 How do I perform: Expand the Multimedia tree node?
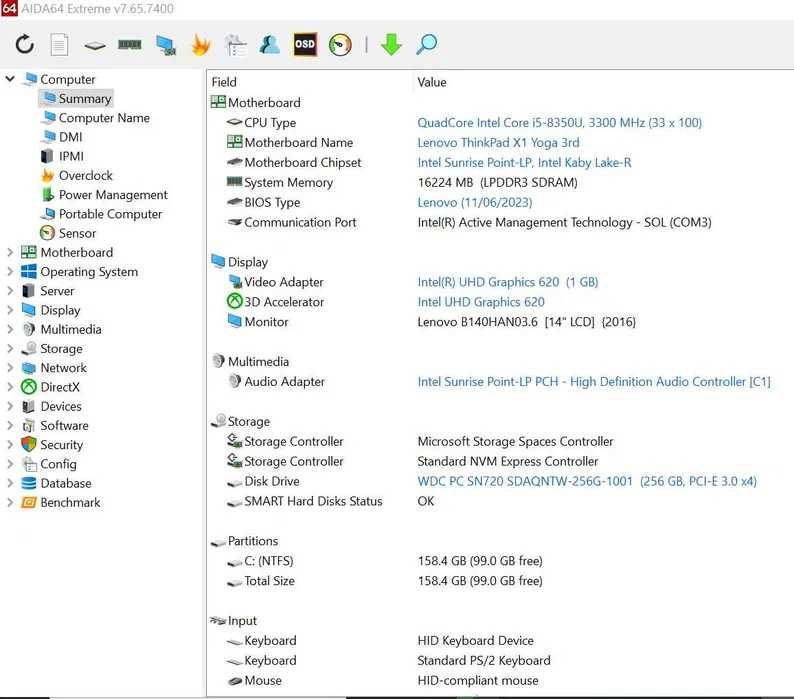tap(10, 329)
